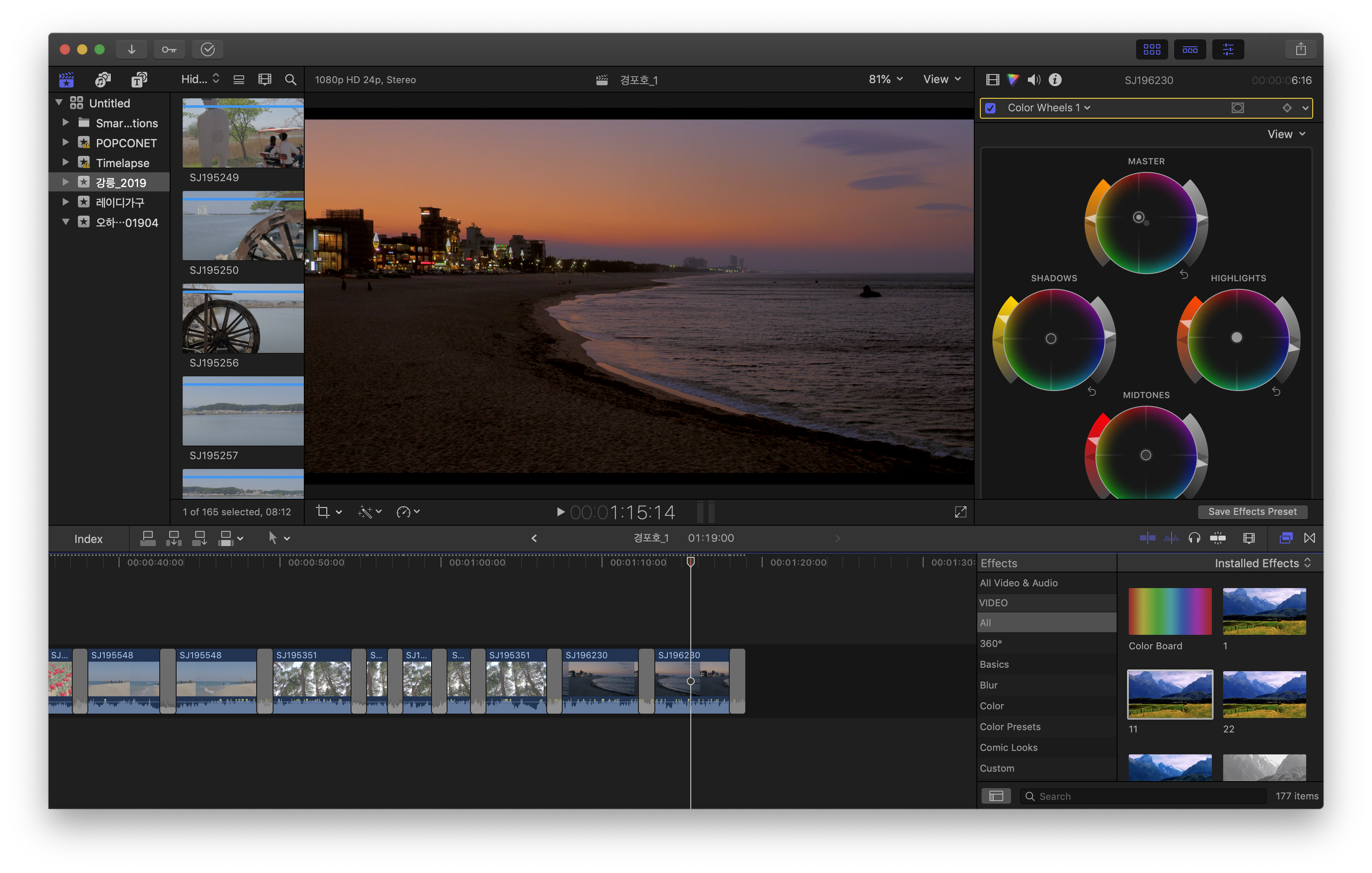Open the keyword editor key icon
This screenshot has width=1372, height=873.
pyautogui.click(x=169, y=49)
